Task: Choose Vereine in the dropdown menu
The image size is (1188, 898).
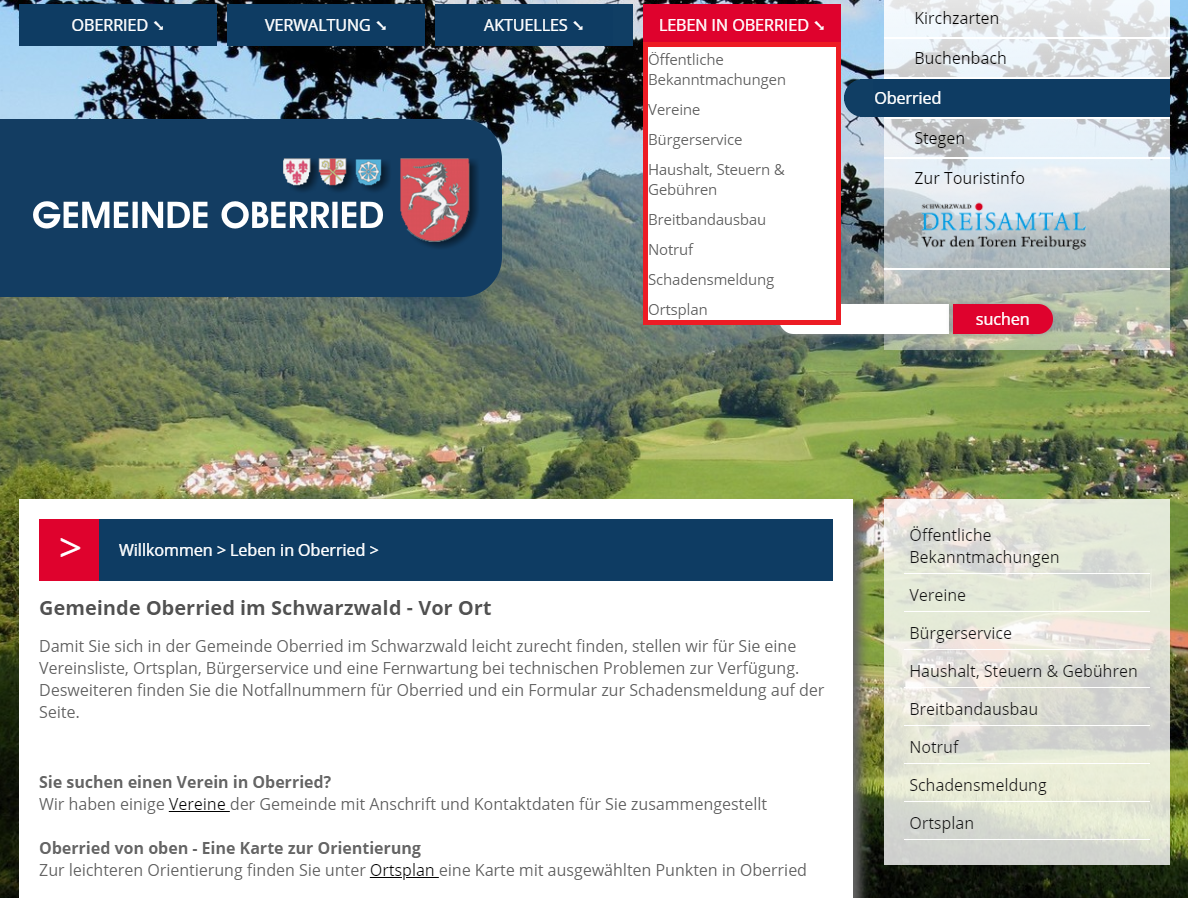Action: coord(674,110)
